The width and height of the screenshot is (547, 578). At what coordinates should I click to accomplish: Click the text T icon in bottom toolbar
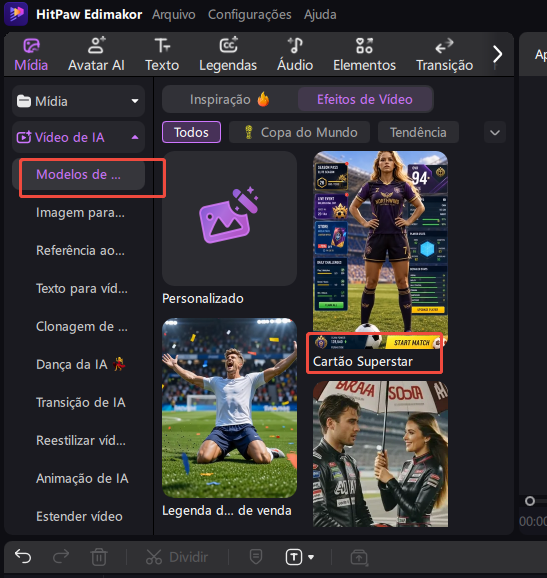point(294,557)
